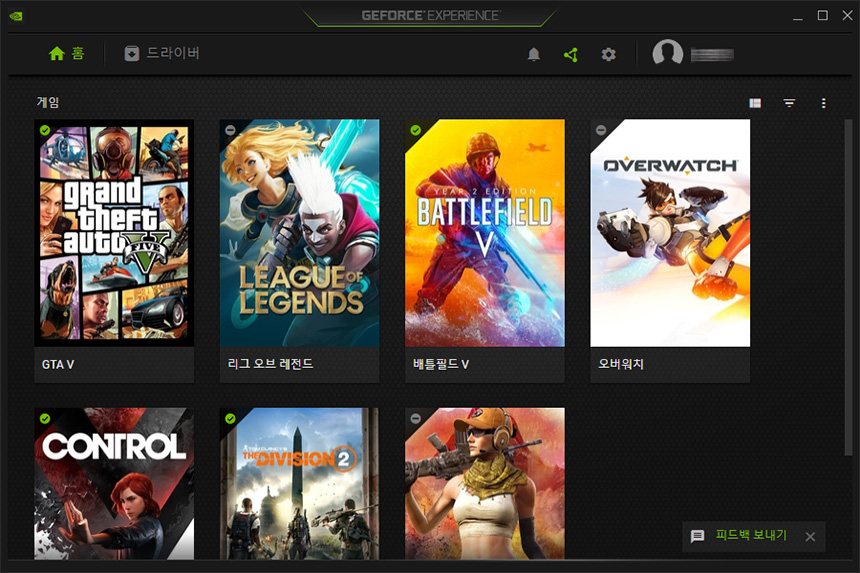The image size is (860, 573).
Task: Open the games filter icon
Action: [789, 103]
